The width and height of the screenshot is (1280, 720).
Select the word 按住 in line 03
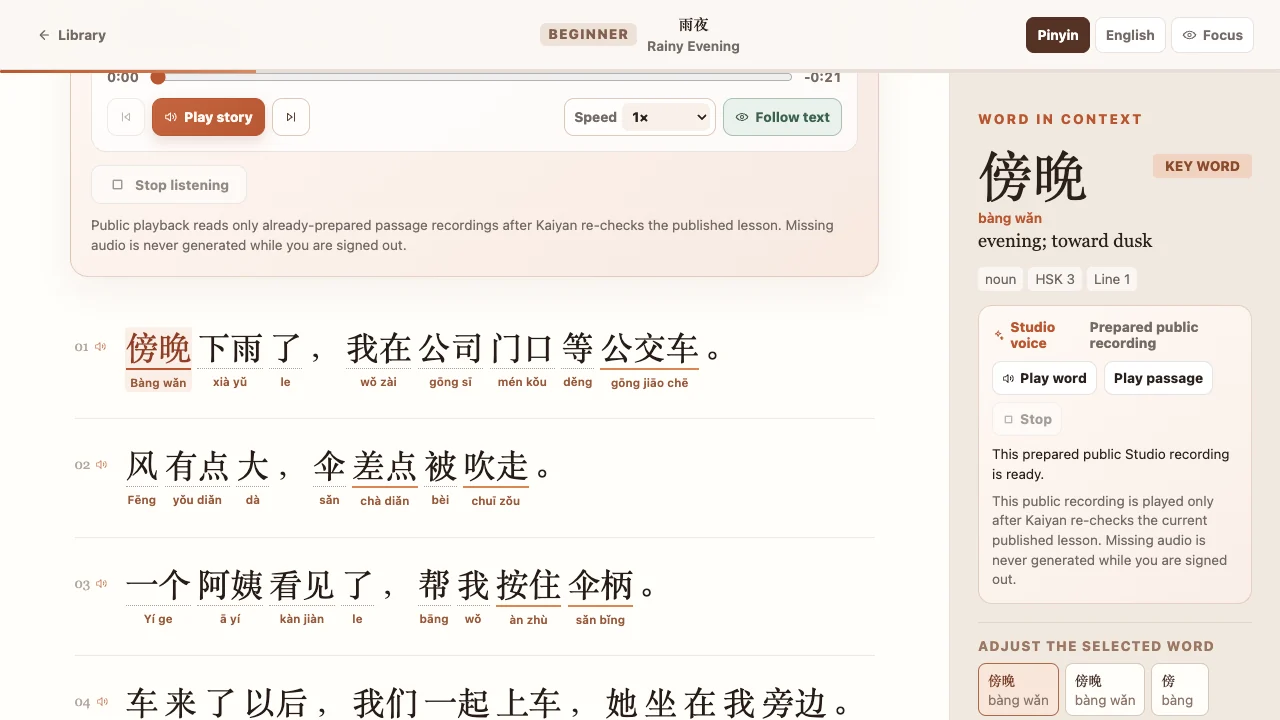click(529, 597)
